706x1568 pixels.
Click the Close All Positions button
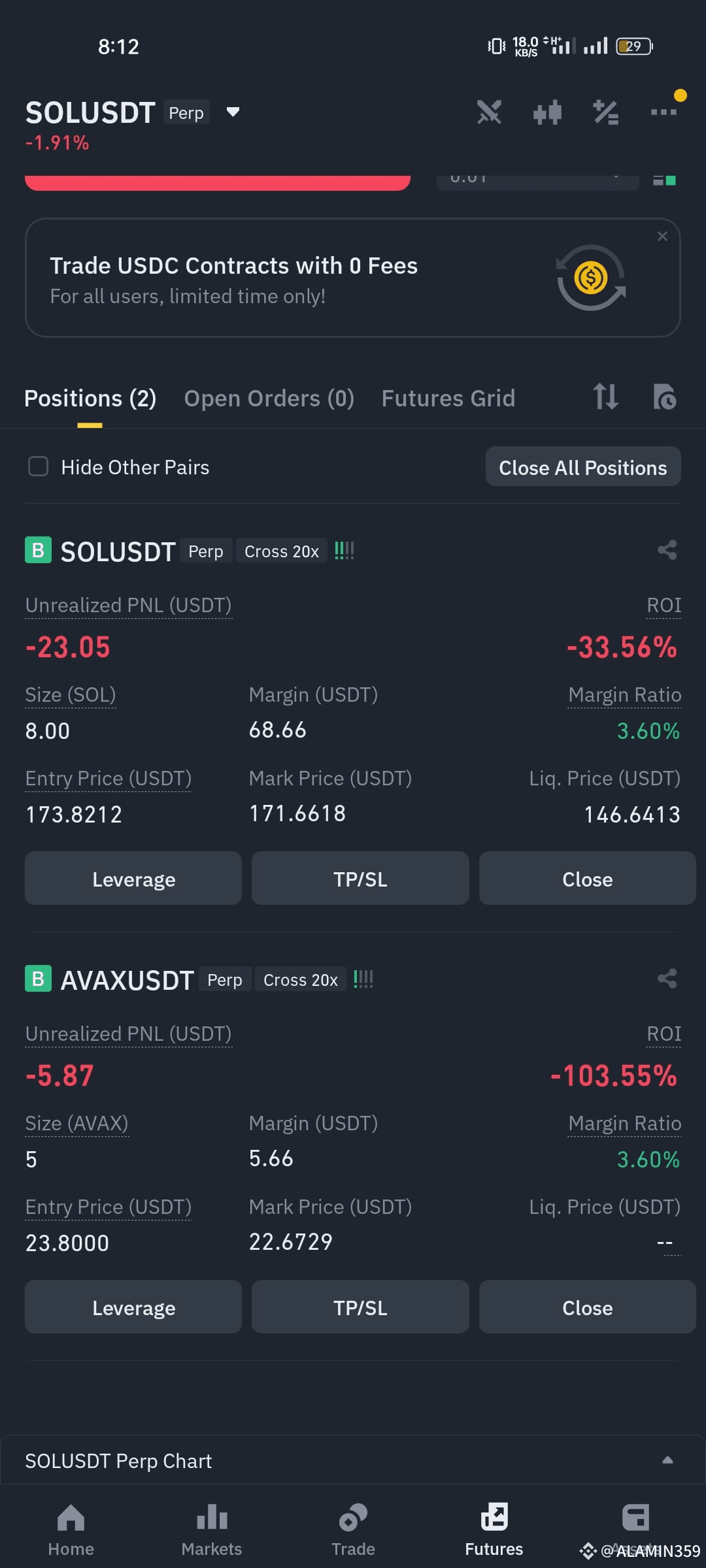583,467
